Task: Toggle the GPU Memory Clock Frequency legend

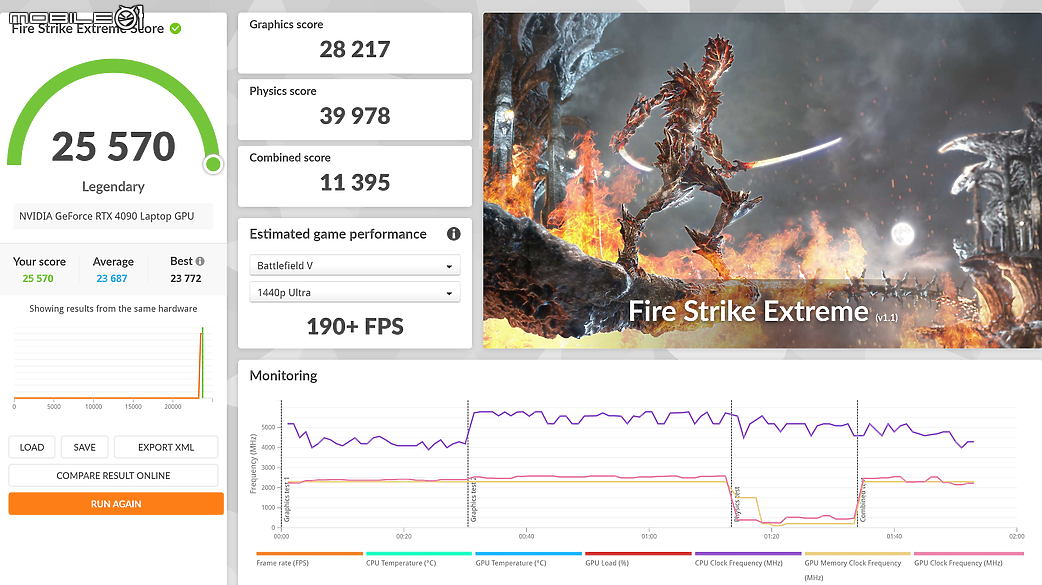Action: [x=857, y=566]
